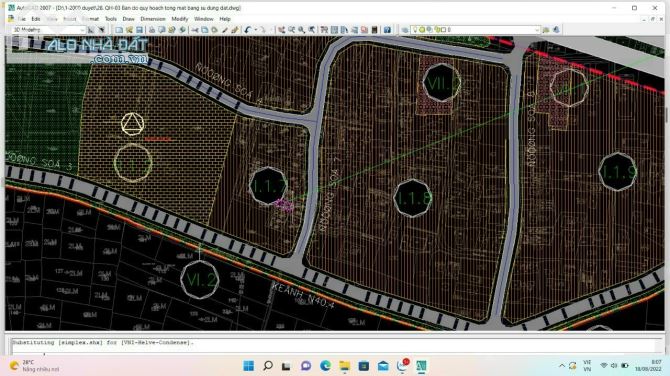Open the Tools menu
Screen dimensions: 670x376
click(111, 19)
